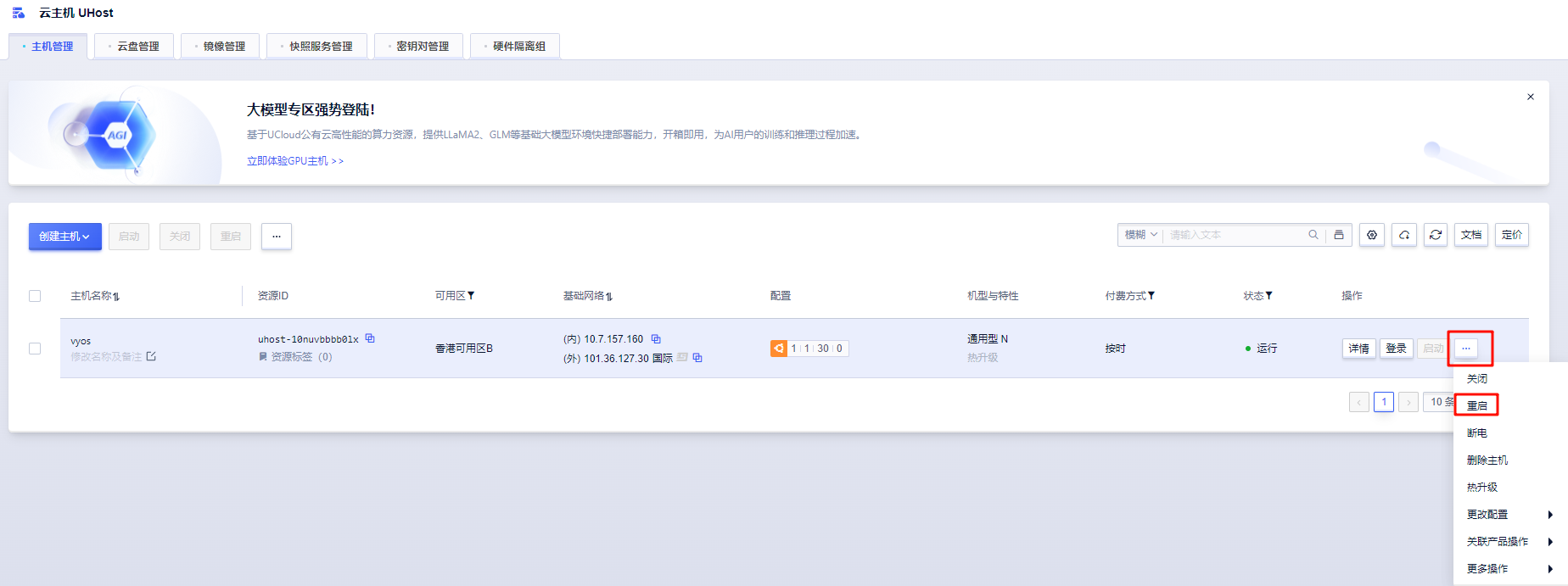The height and width of the screenshot is (586, 1568).
Task: Switch to 云盘管理 tab
Action: coord(134,47)
